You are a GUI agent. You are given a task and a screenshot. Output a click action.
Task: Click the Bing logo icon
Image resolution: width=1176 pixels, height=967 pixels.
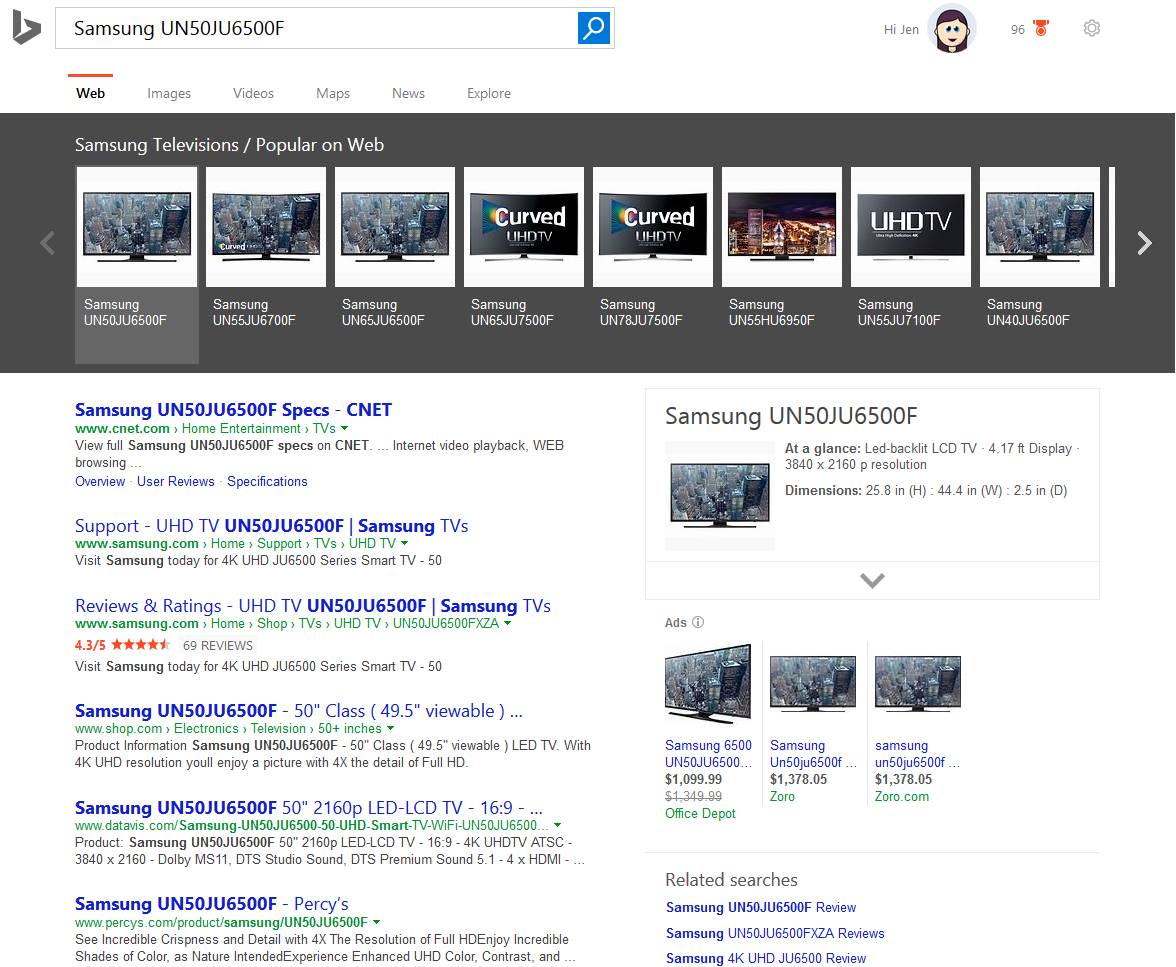(26, 28)
